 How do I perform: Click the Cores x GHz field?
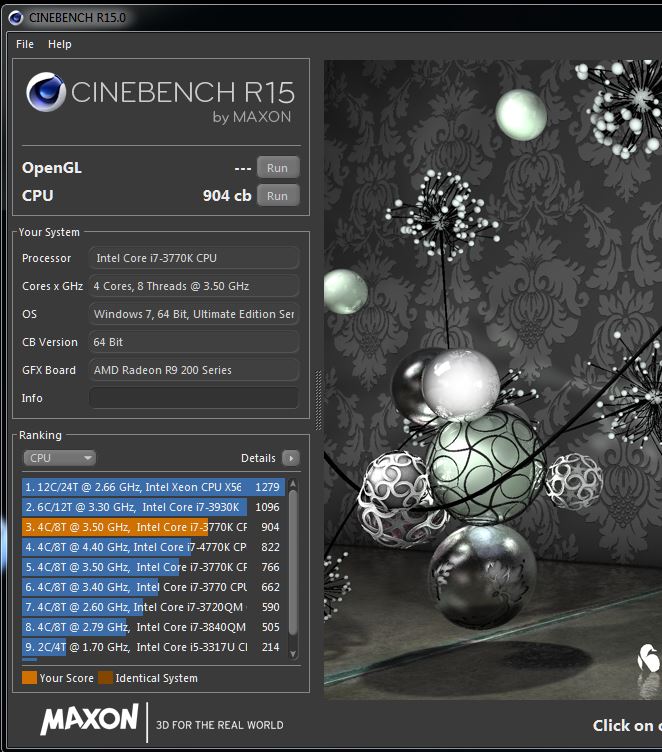click(194, 286)
